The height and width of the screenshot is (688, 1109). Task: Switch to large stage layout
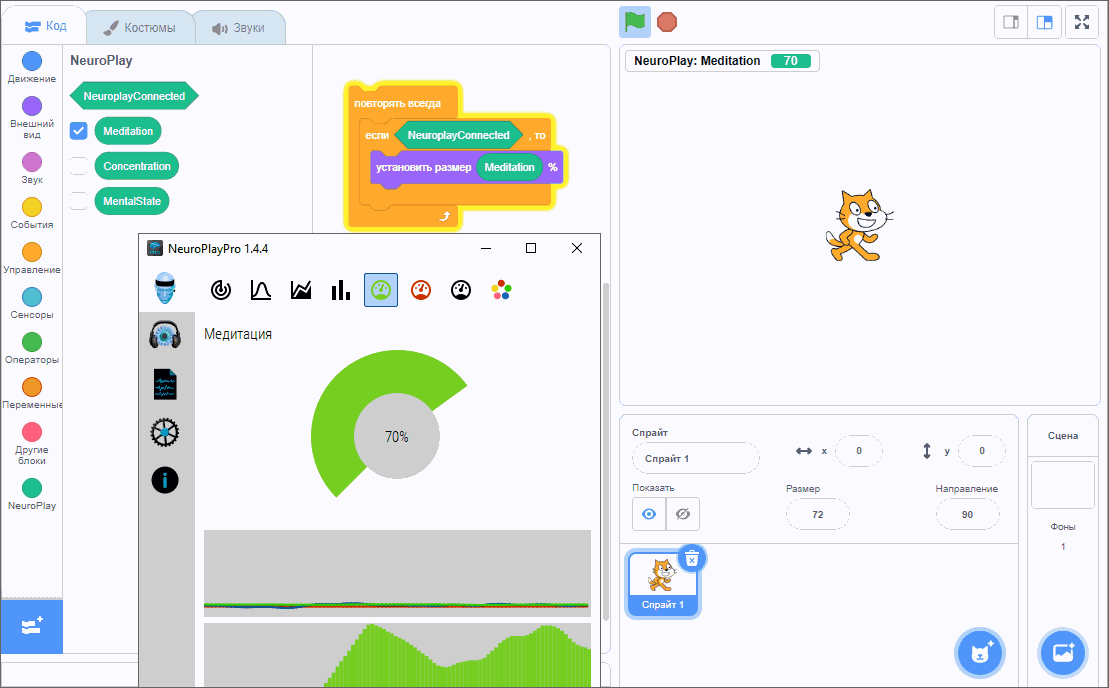(x=1044, y=22)
